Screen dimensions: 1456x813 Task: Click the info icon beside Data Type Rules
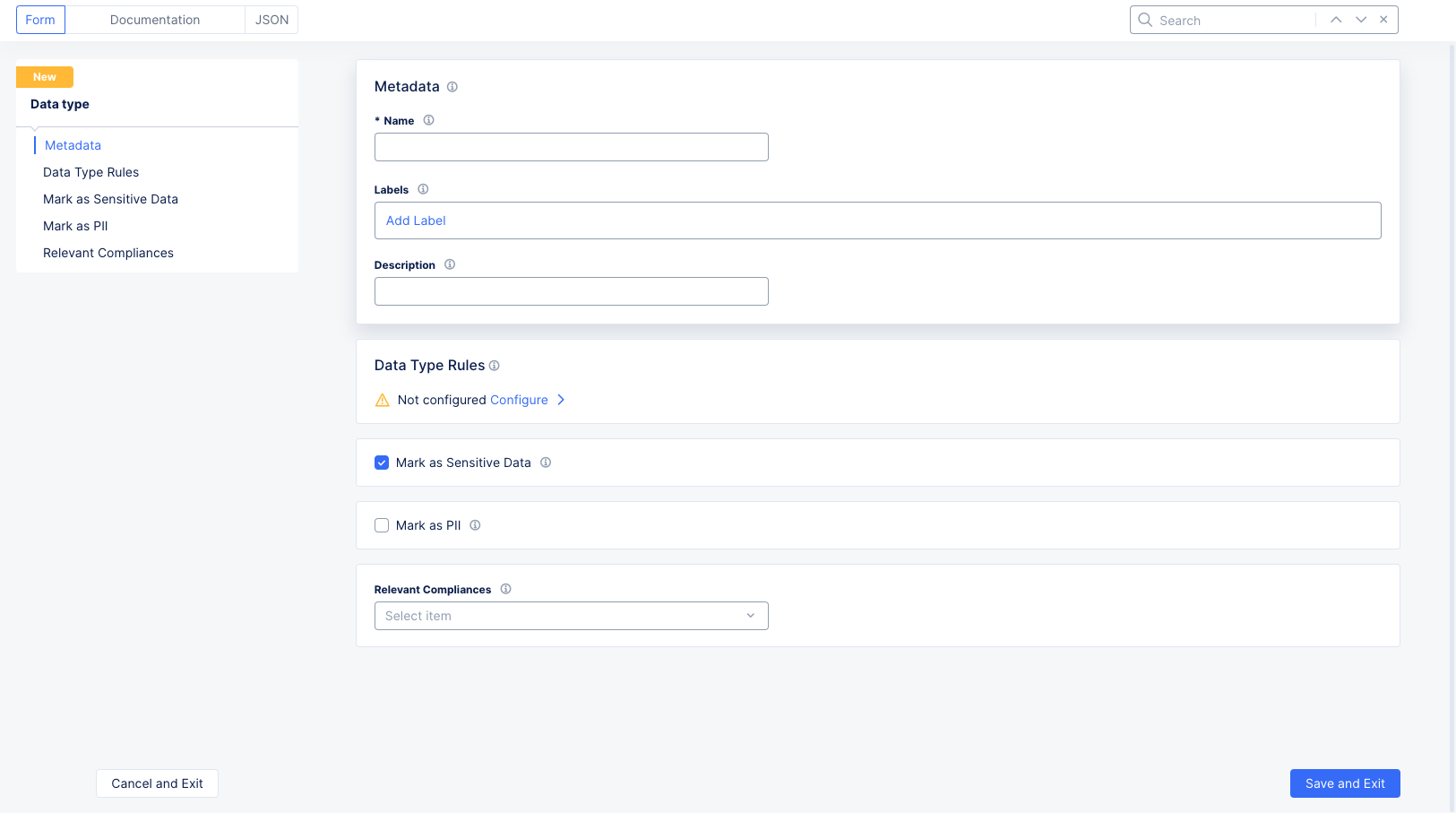[x=494, y=366]
